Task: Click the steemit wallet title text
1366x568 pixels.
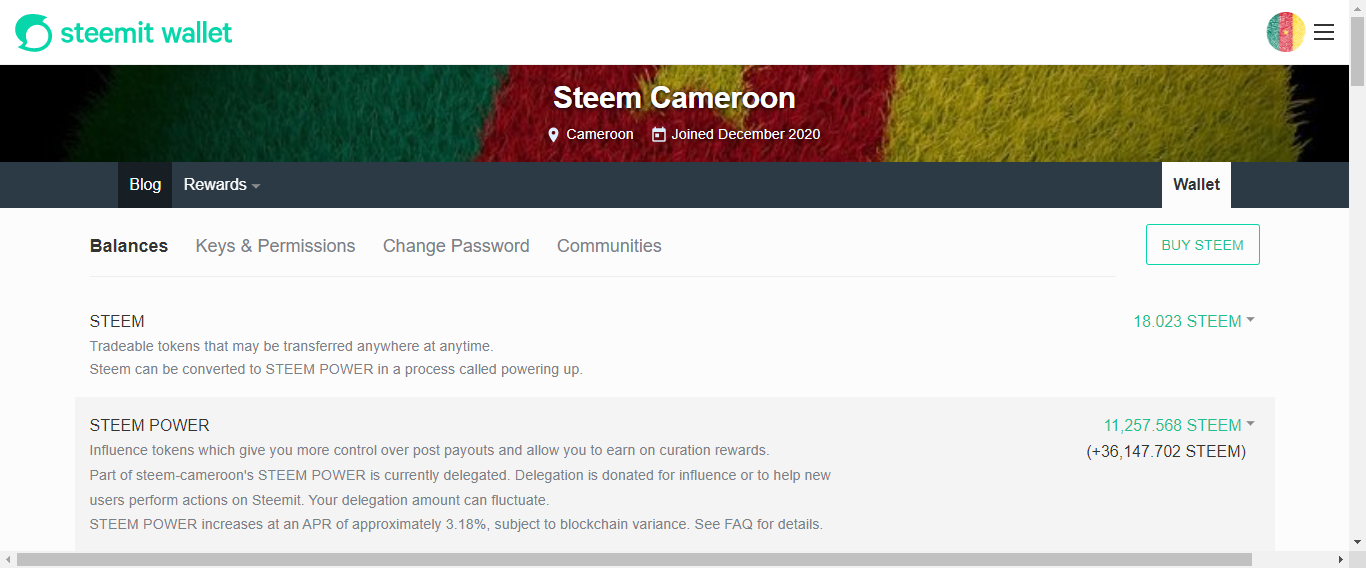Action: click(146, 33)
